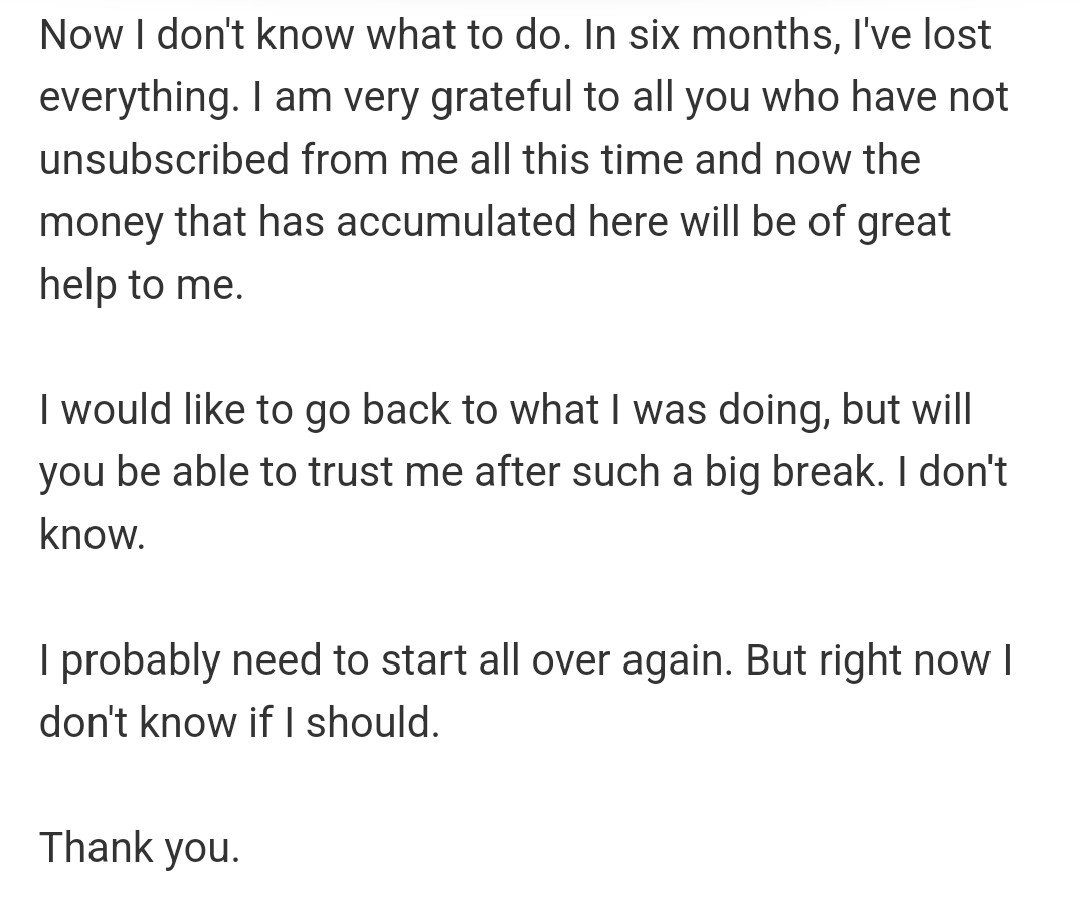The height and width of the screenshot is (915, 1080).
Task: Click the word "trust" in second paragraph
Action: pyautogui.click(x=351, y=472)
